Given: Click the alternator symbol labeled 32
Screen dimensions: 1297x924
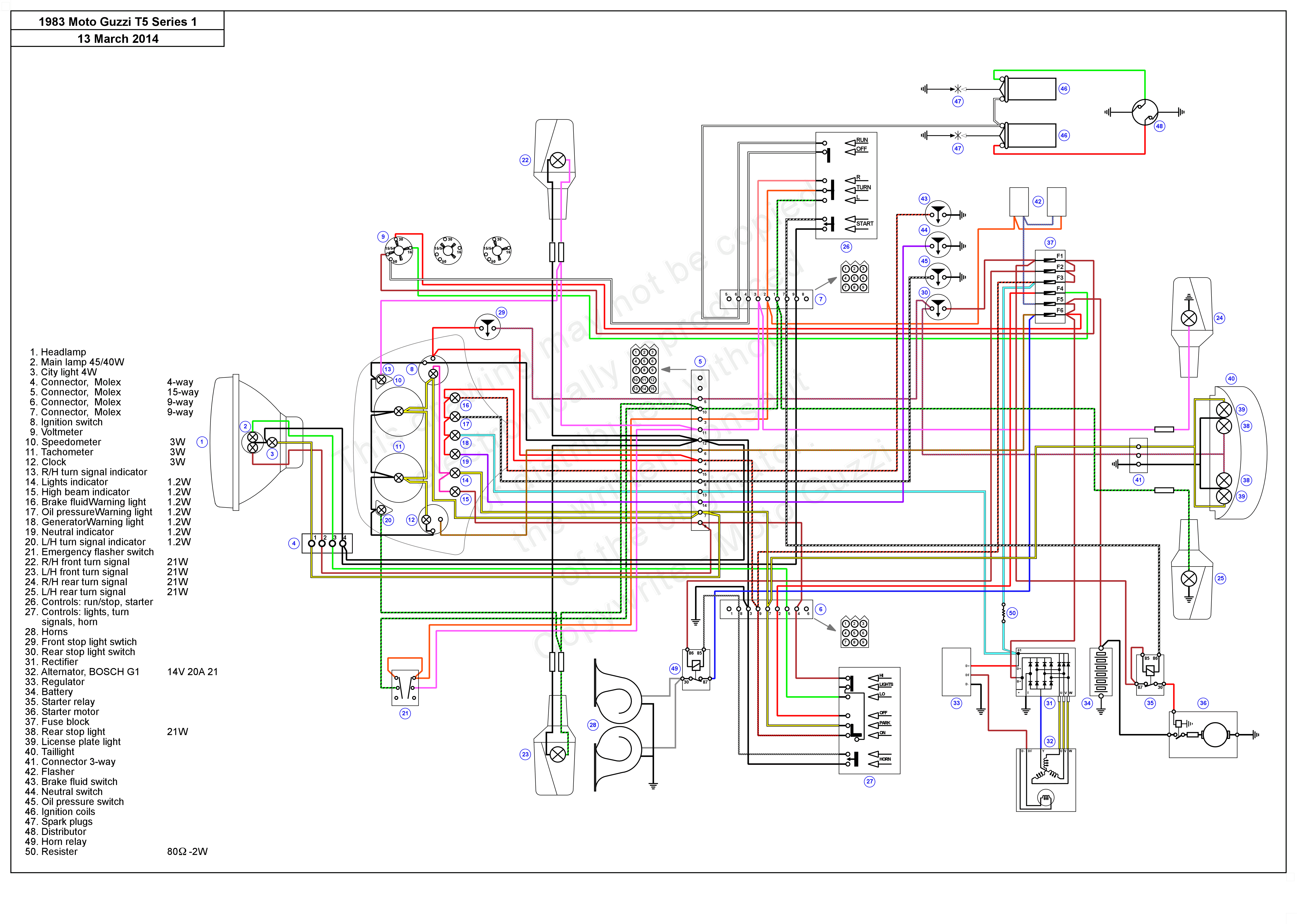Looking at the screenshot, I should (x=1046, y=779).
